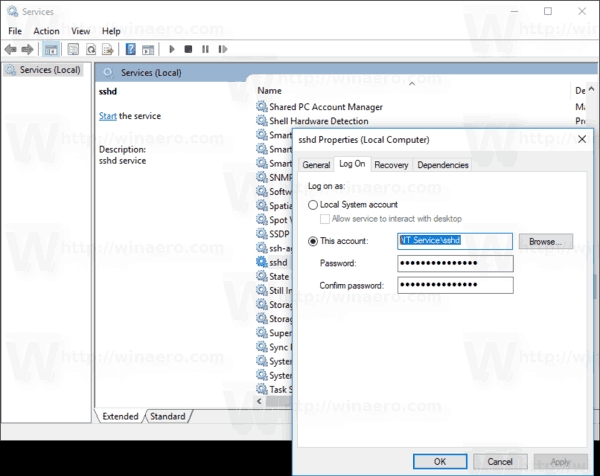Toggle Show/Hide Console Tree icon
This screenshot has width=600, height=476.
pyautogui.click(x=51, y=48)
